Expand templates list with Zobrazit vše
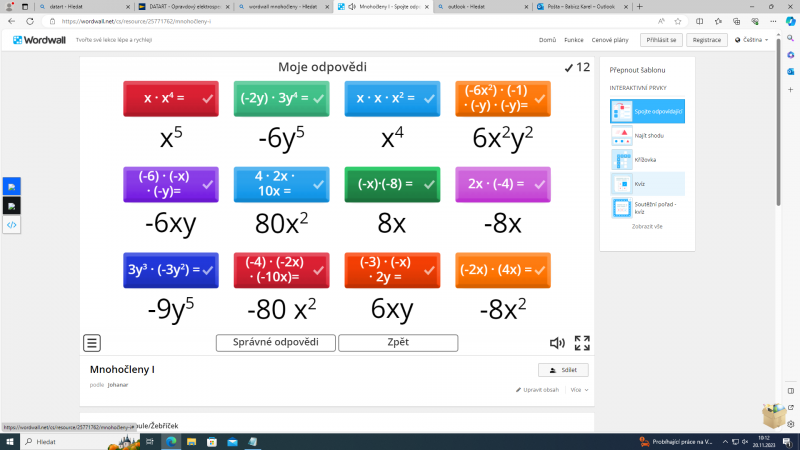 pos(647,226)
